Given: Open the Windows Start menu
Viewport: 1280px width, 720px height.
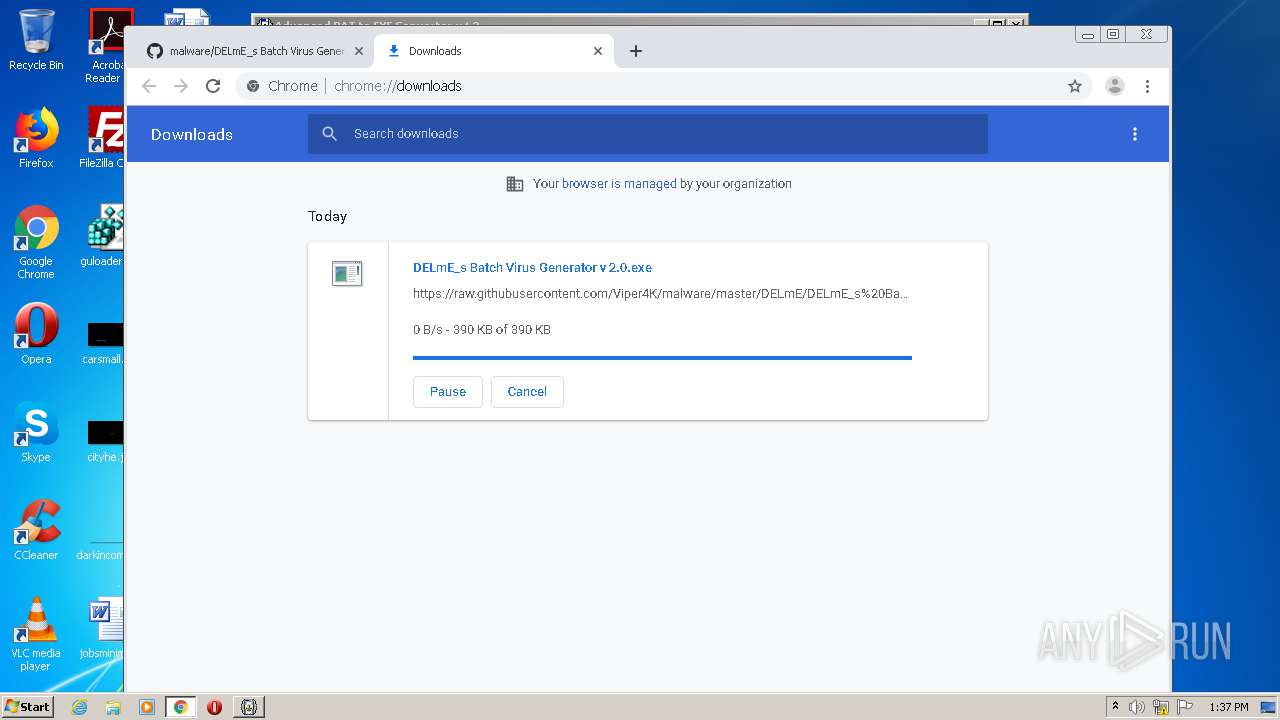Looking at the screenshot, I should click(x=27, y=707).
